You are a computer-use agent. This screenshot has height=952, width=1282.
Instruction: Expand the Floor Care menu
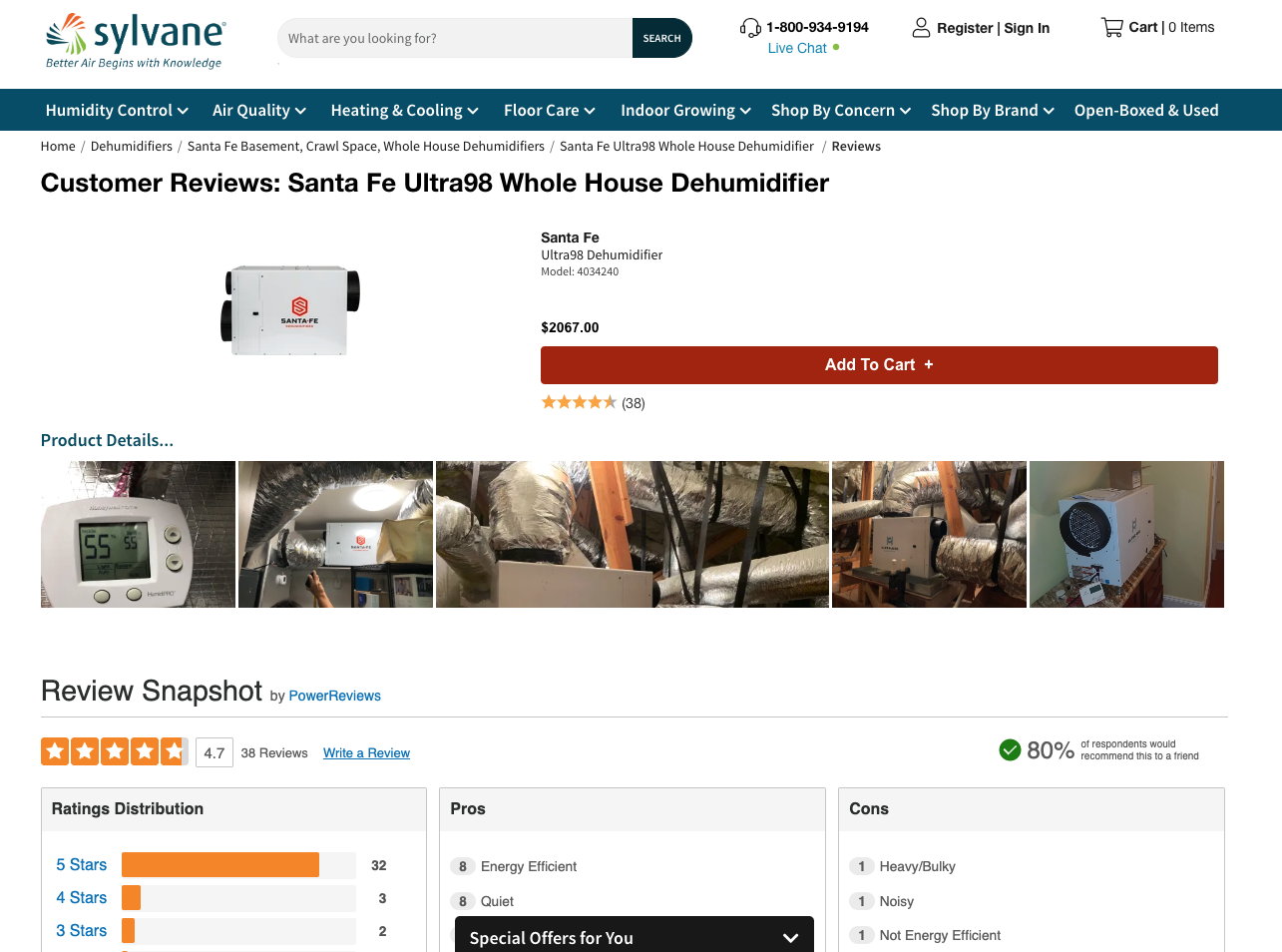[x=550, y=110]
